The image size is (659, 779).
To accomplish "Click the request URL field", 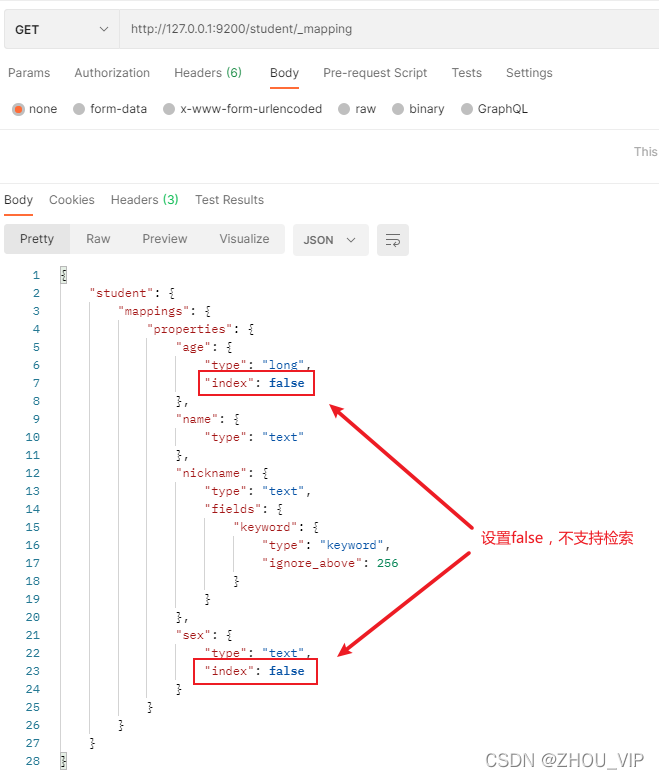I will pos(389,29).
